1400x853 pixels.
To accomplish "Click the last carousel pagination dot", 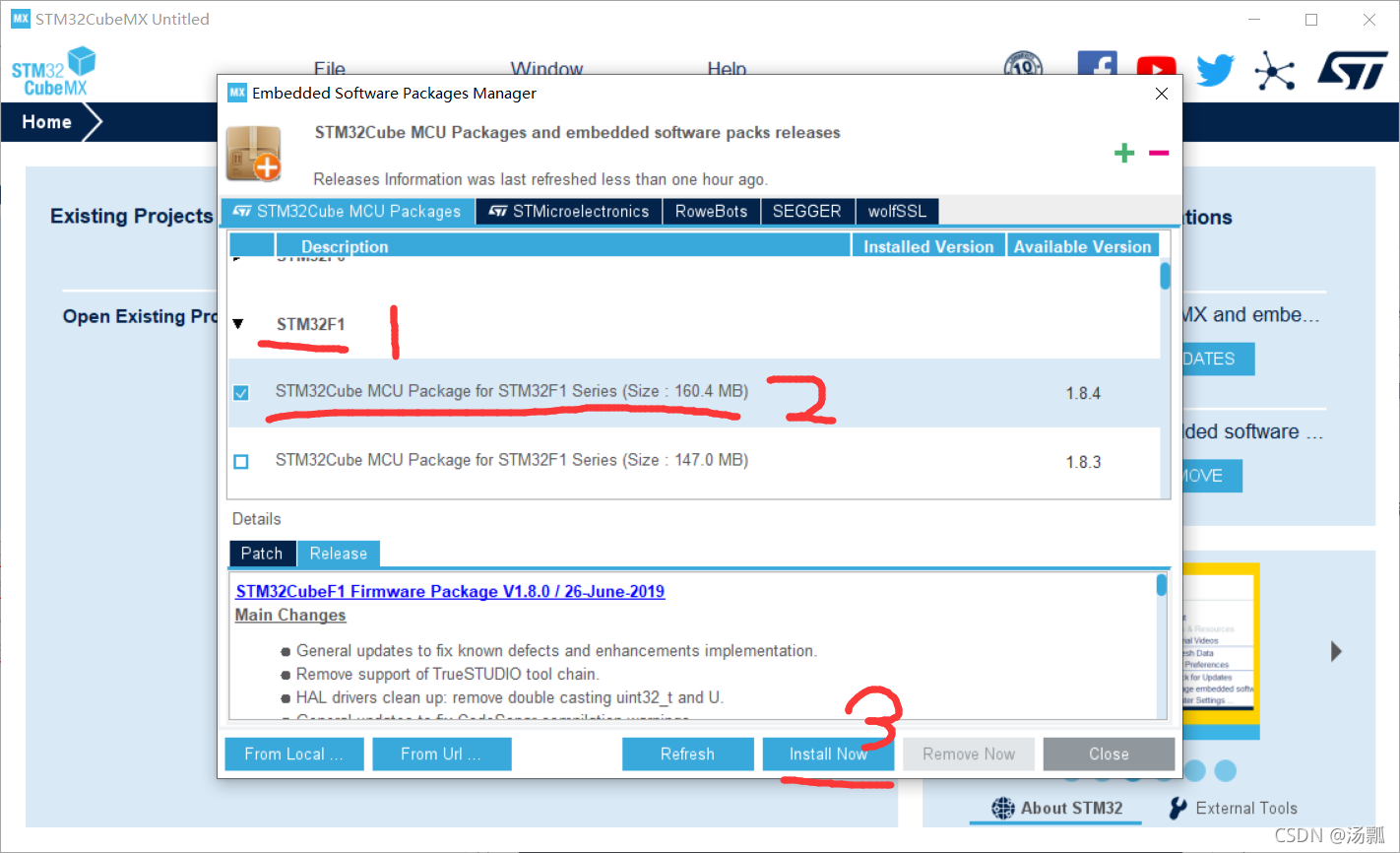I will point(1226,770).
